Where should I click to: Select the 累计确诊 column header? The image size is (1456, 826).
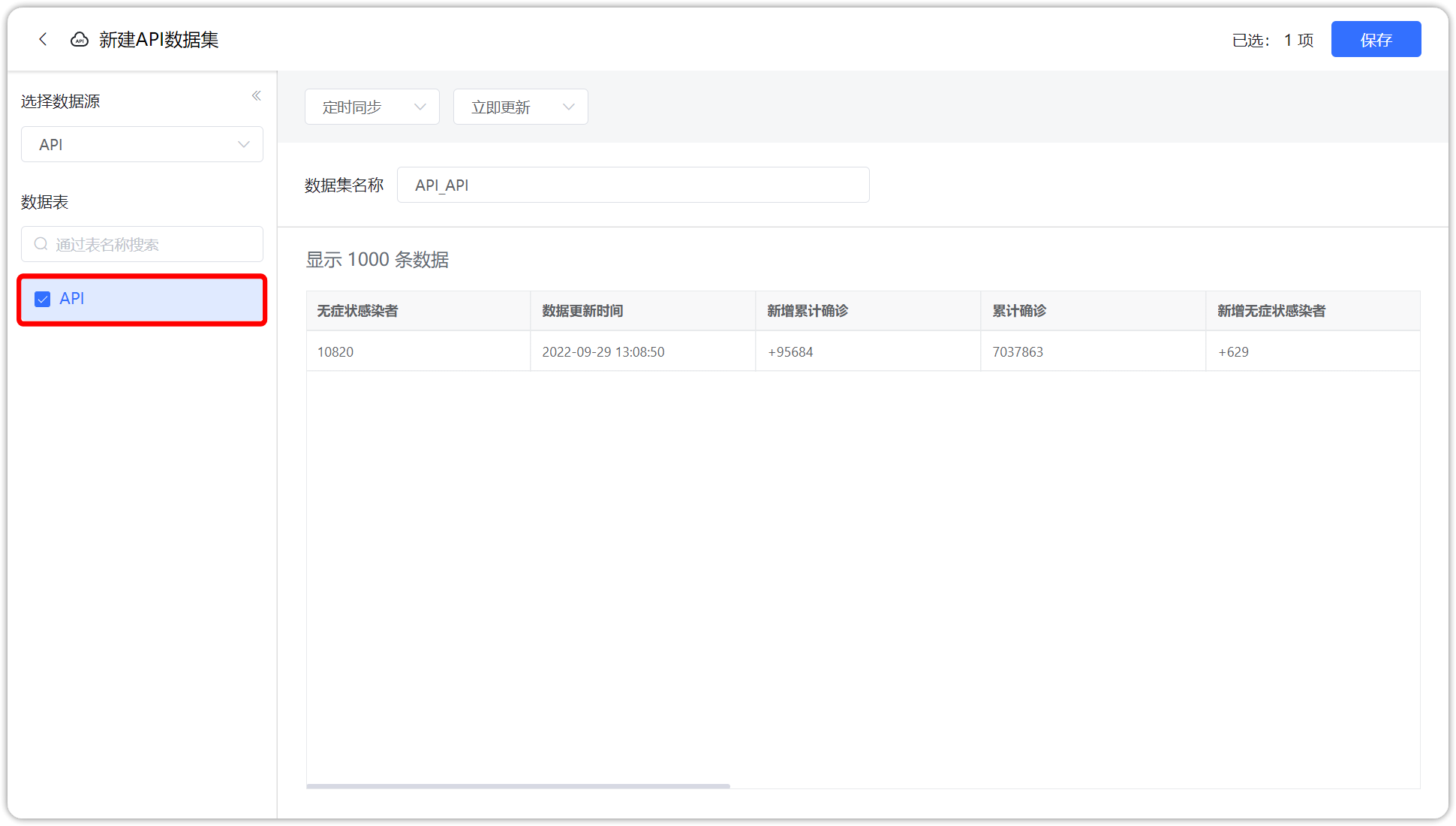[1019, 311]
